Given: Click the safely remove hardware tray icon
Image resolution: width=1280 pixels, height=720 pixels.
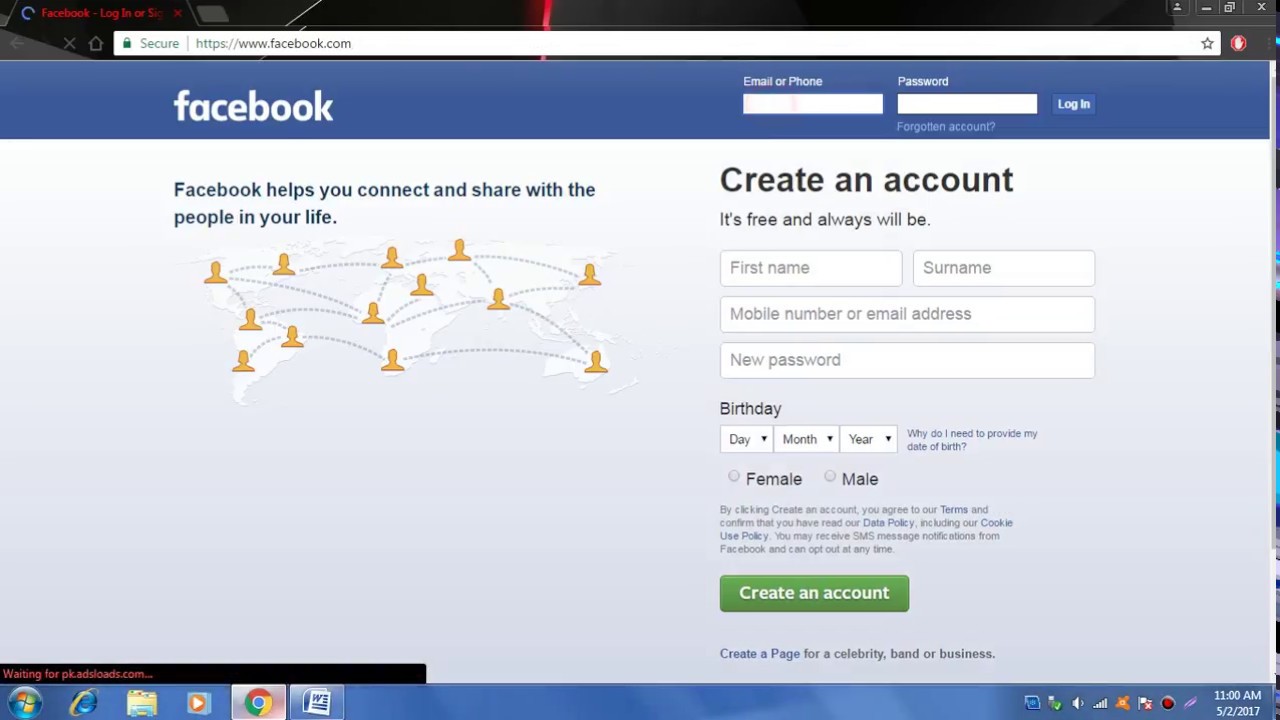Looking at the screenshot, I should (1055, 703).
